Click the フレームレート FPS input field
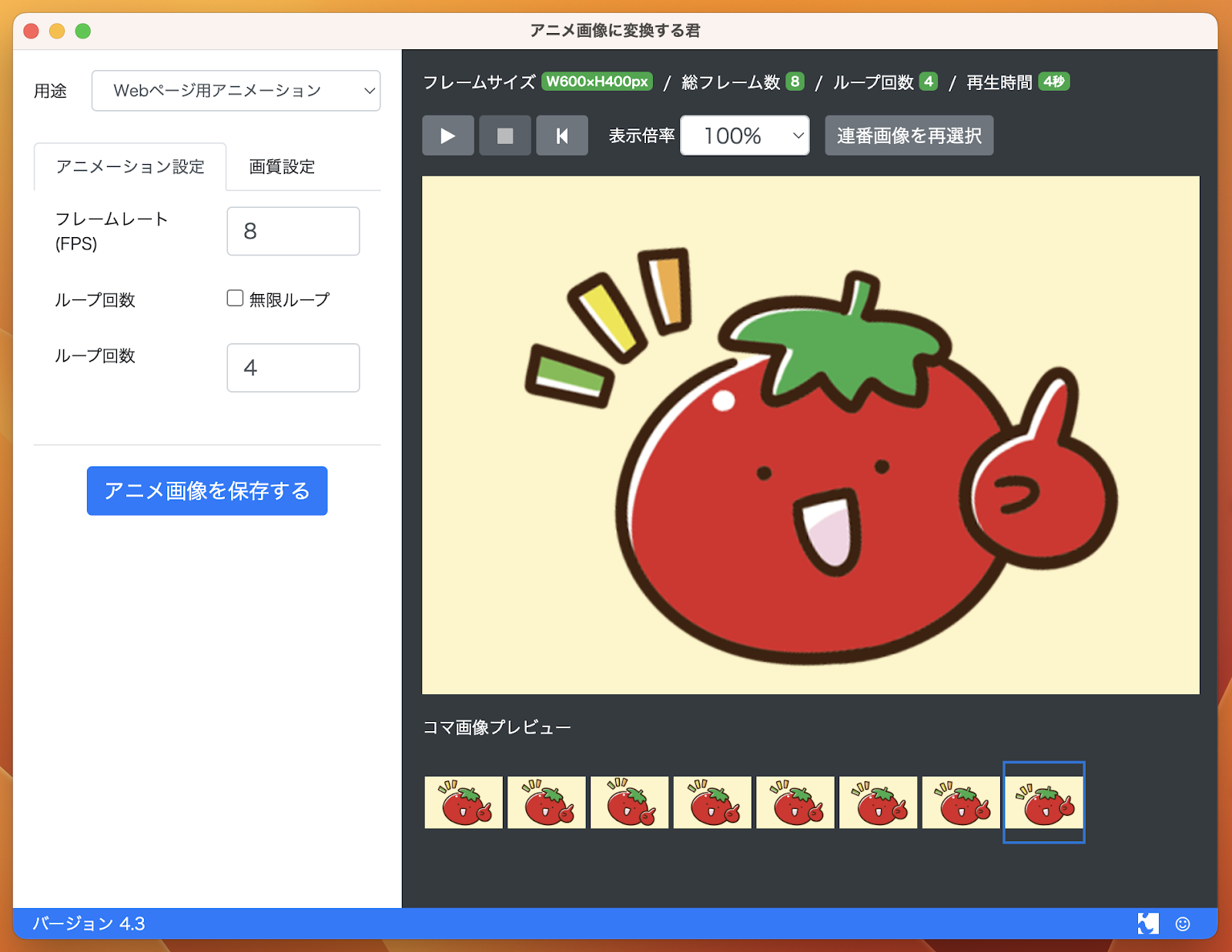This screenshot has height=952, width=1232. [x=293, y=231]
